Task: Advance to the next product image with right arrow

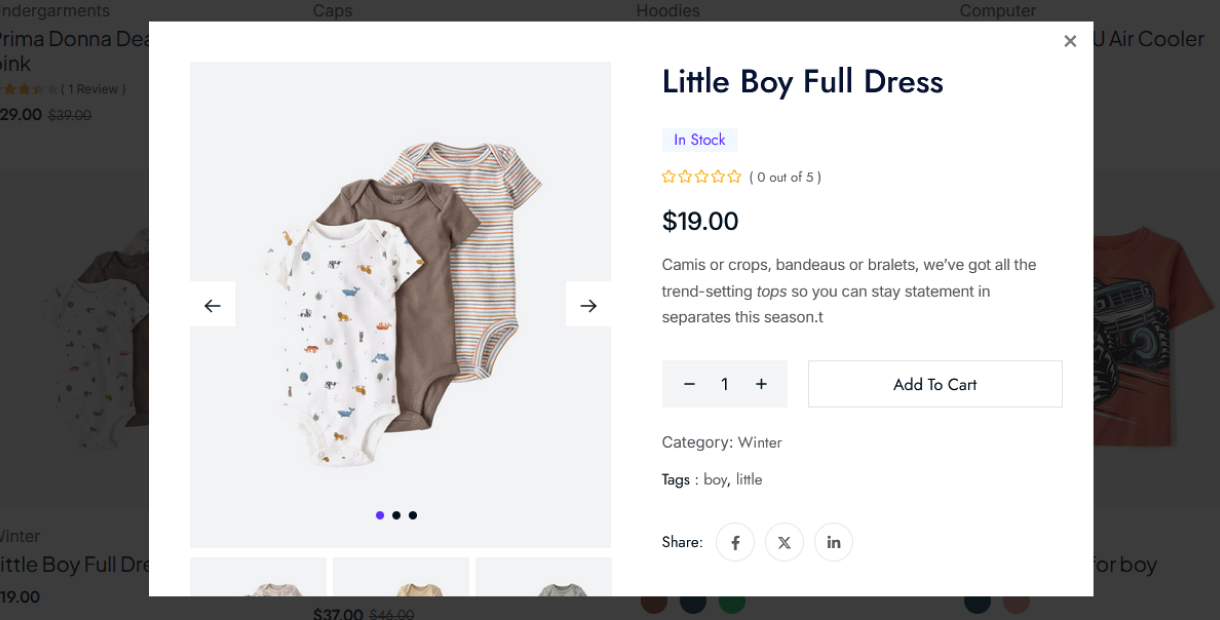Action: click(x=588, y=305)
